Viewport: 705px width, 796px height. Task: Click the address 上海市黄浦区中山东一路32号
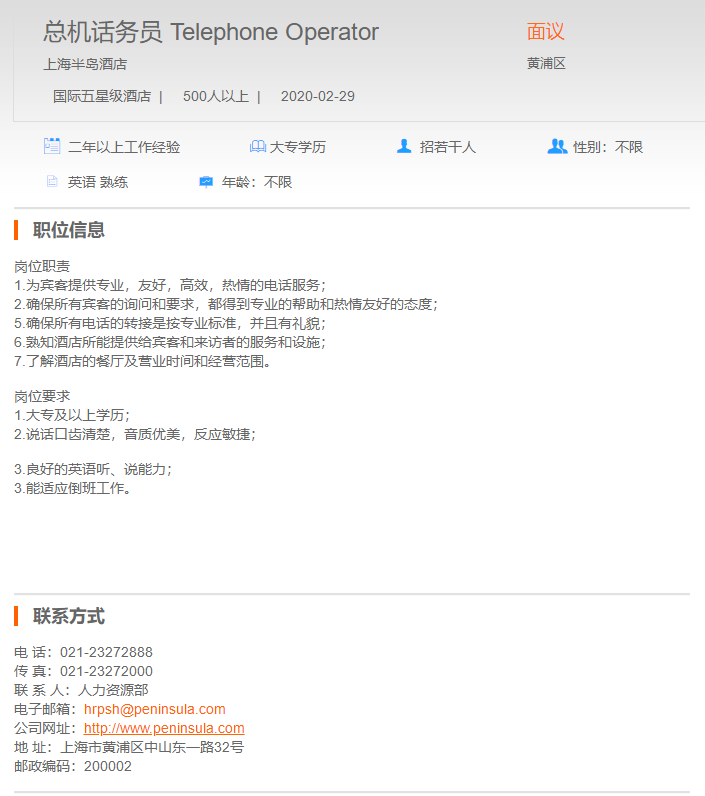click(x=152, y=747)
